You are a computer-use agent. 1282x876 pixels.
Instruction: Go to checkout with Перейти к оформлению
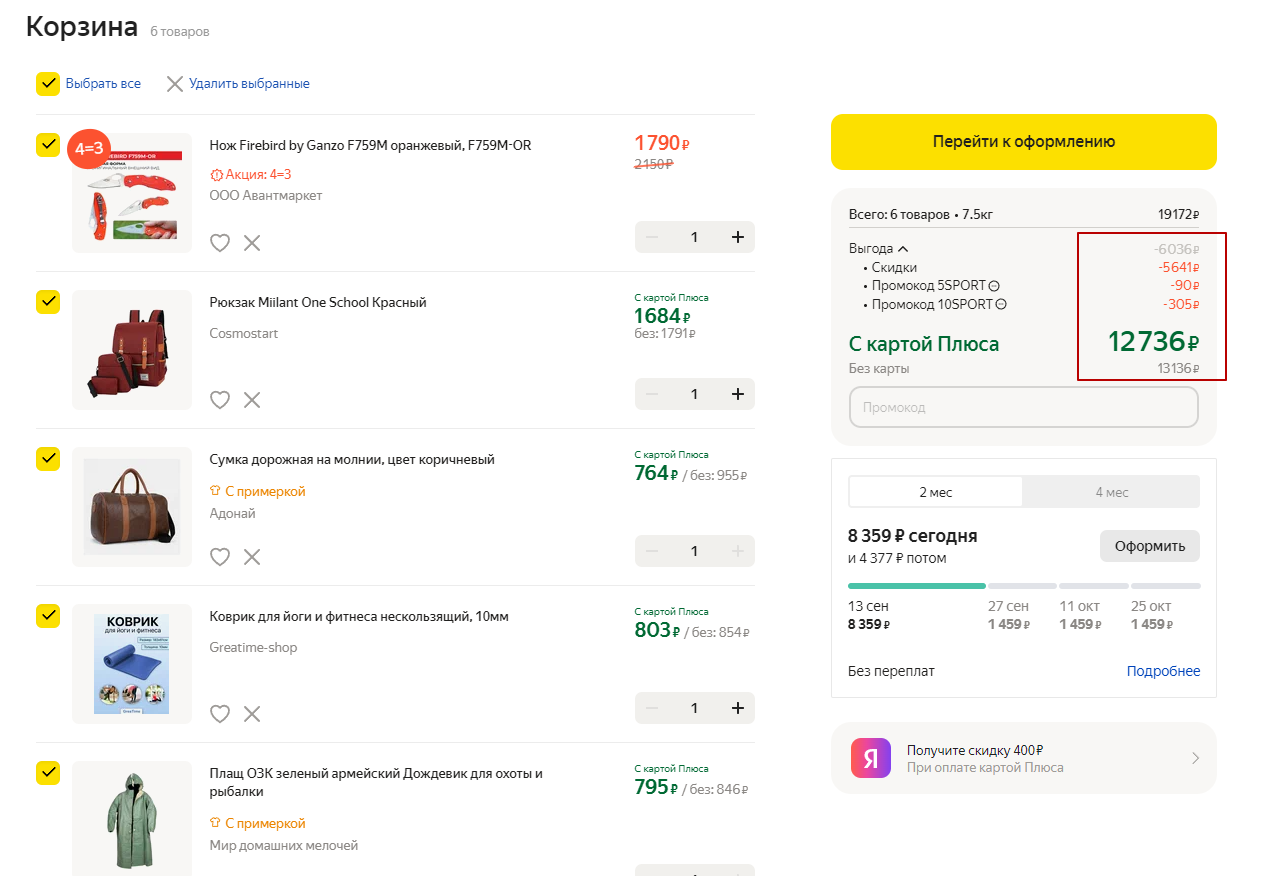[1024, 142]
